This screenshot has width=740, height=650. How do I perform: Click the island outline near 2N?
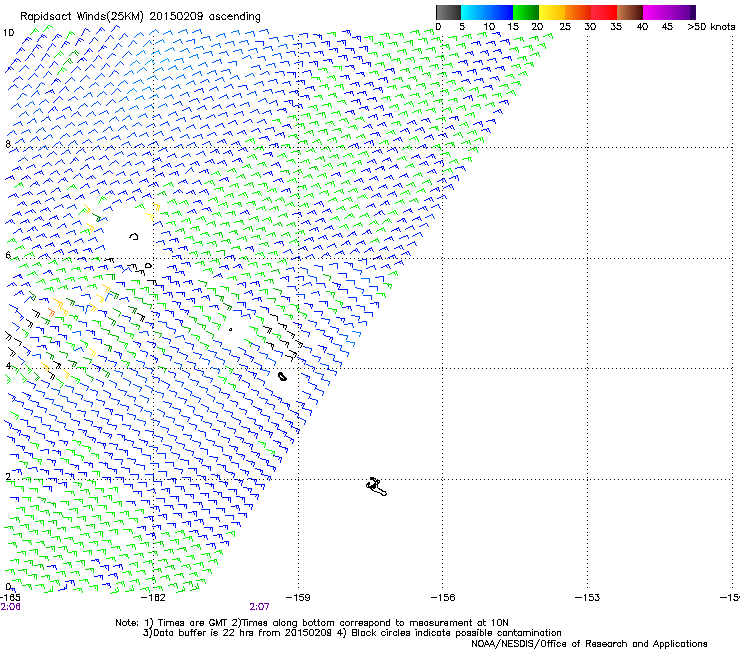click(x=376, y=486)
